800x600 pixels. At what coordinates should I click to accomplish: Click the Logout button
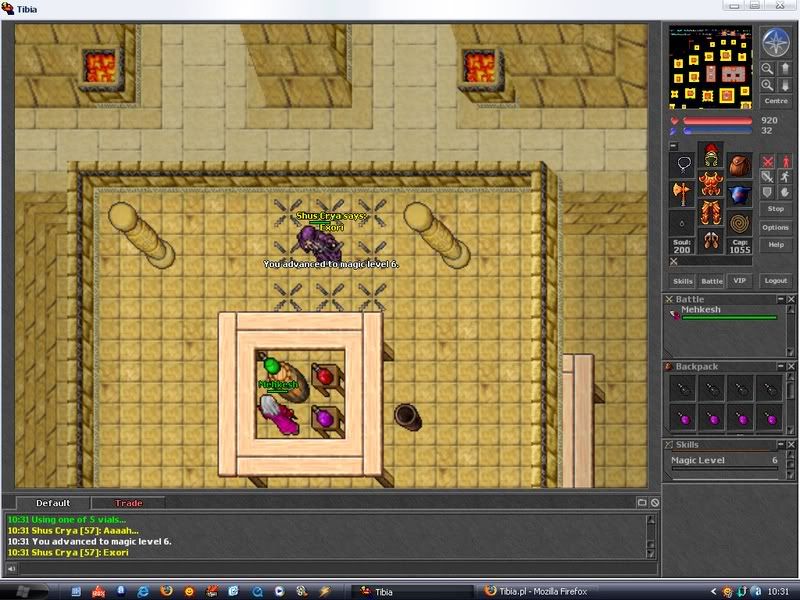[776, 281]
